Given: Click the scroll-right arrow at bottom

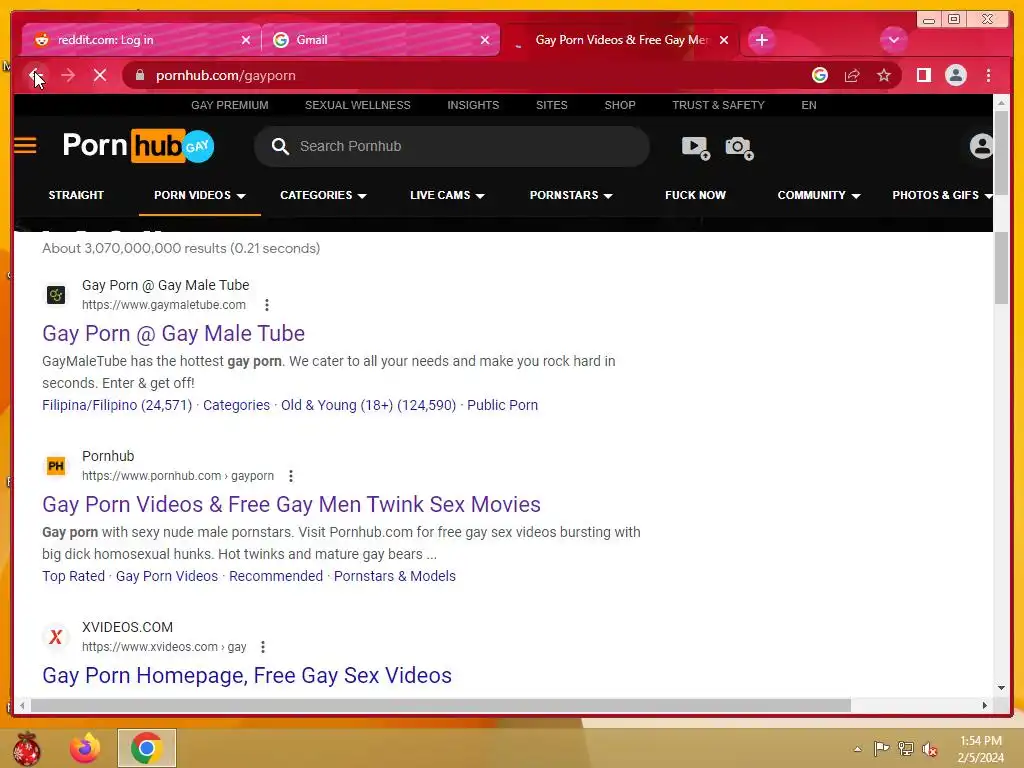Looking at the screenshot, I should 985,705.
